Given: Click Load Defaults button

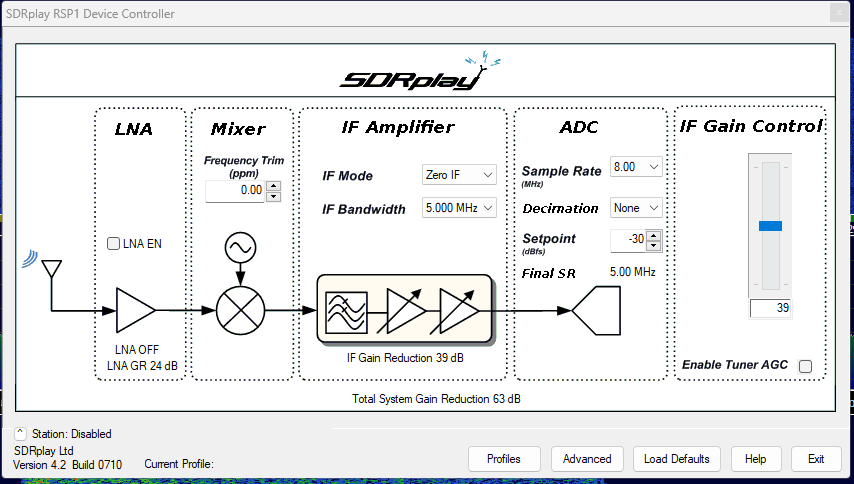Looking at the screenshot, I should coord(676,459).
